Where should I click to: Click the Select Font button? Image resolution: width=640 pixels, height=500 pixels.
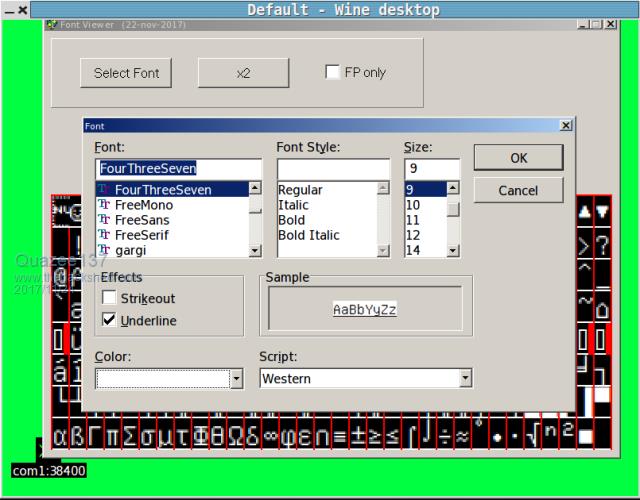[x=126, y=73]
